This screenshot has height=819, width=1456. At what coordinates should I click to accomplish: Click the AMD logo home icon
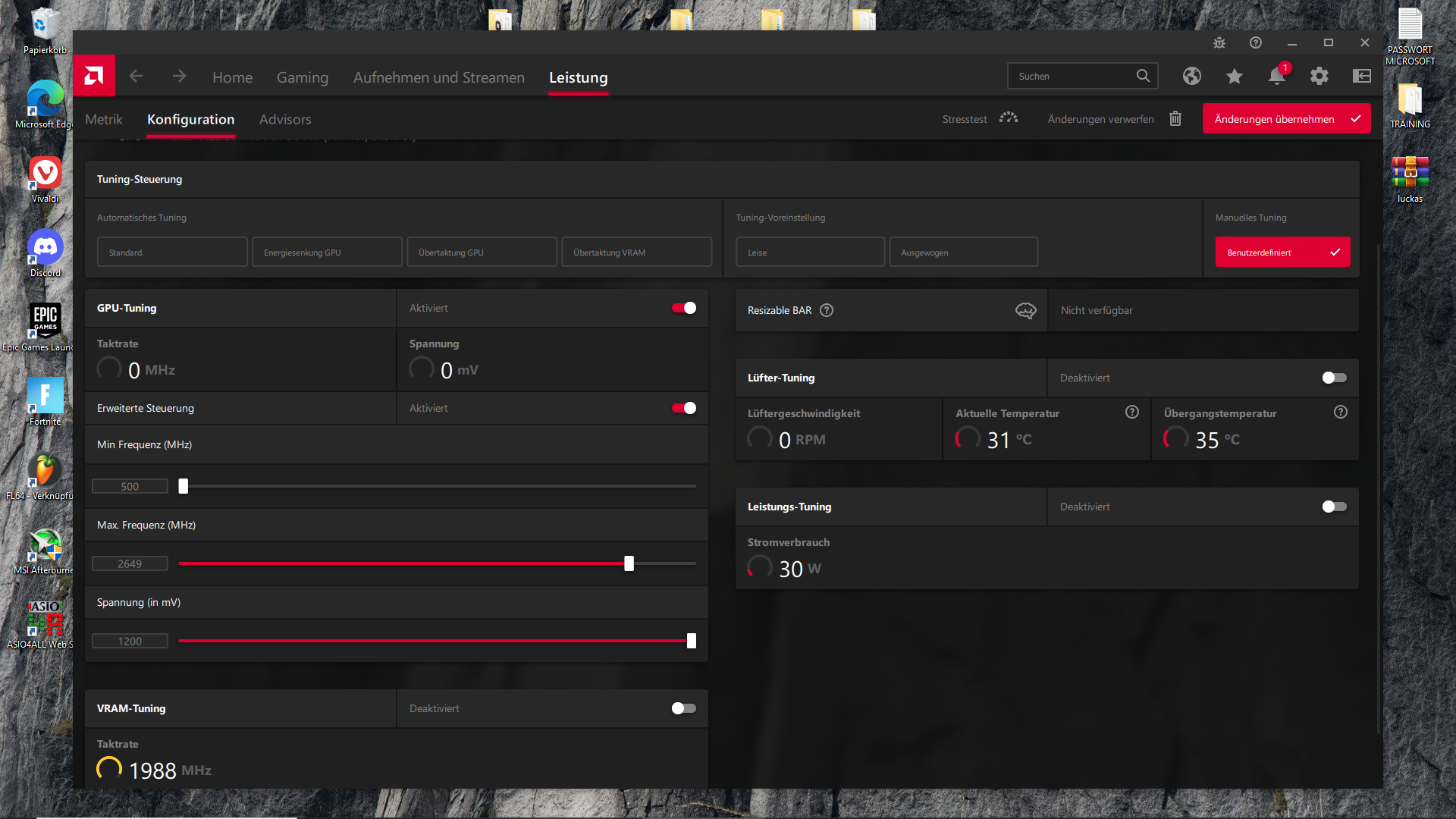point(94,76)
